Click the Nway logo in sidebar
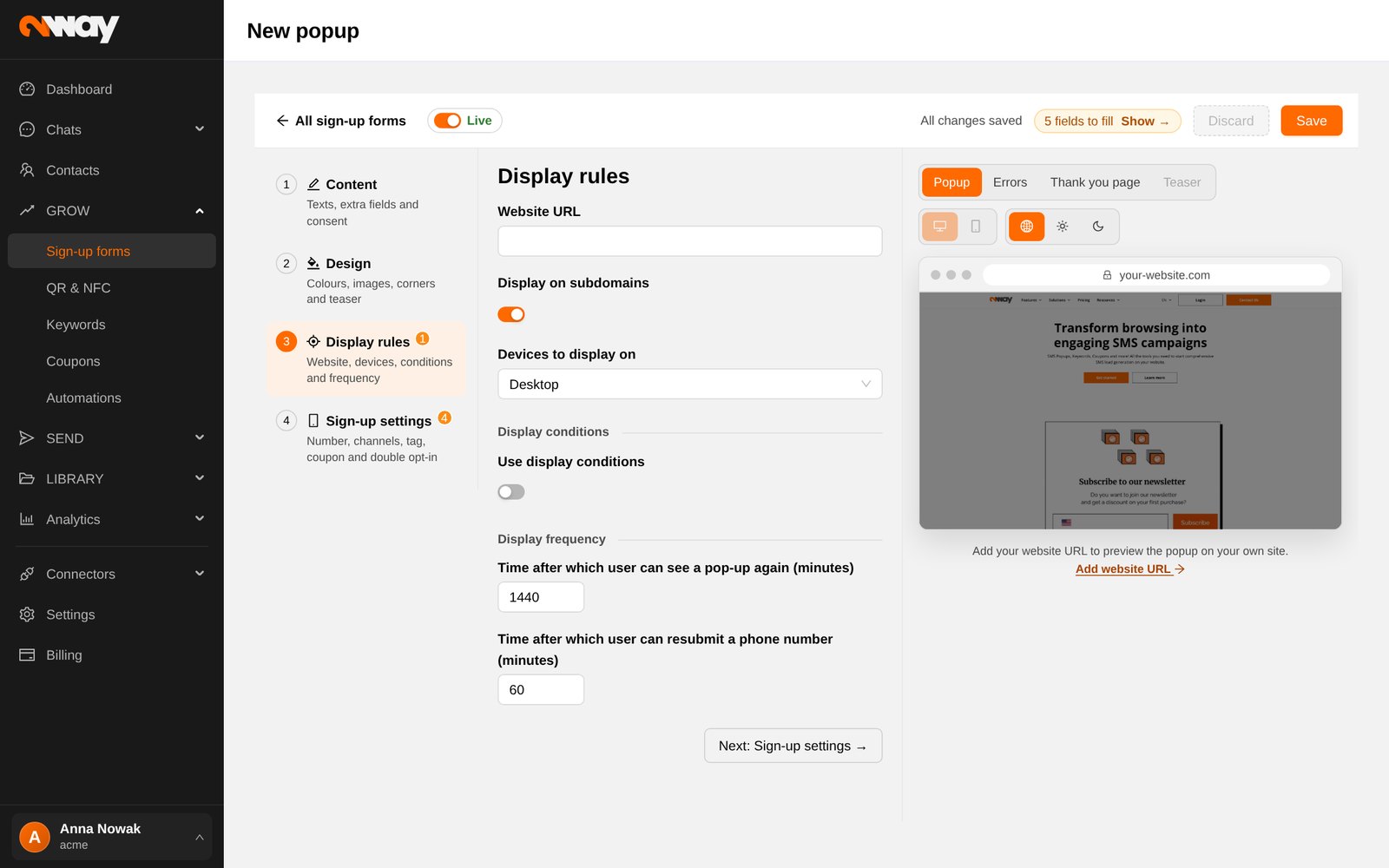 click(x=69, y=29)
